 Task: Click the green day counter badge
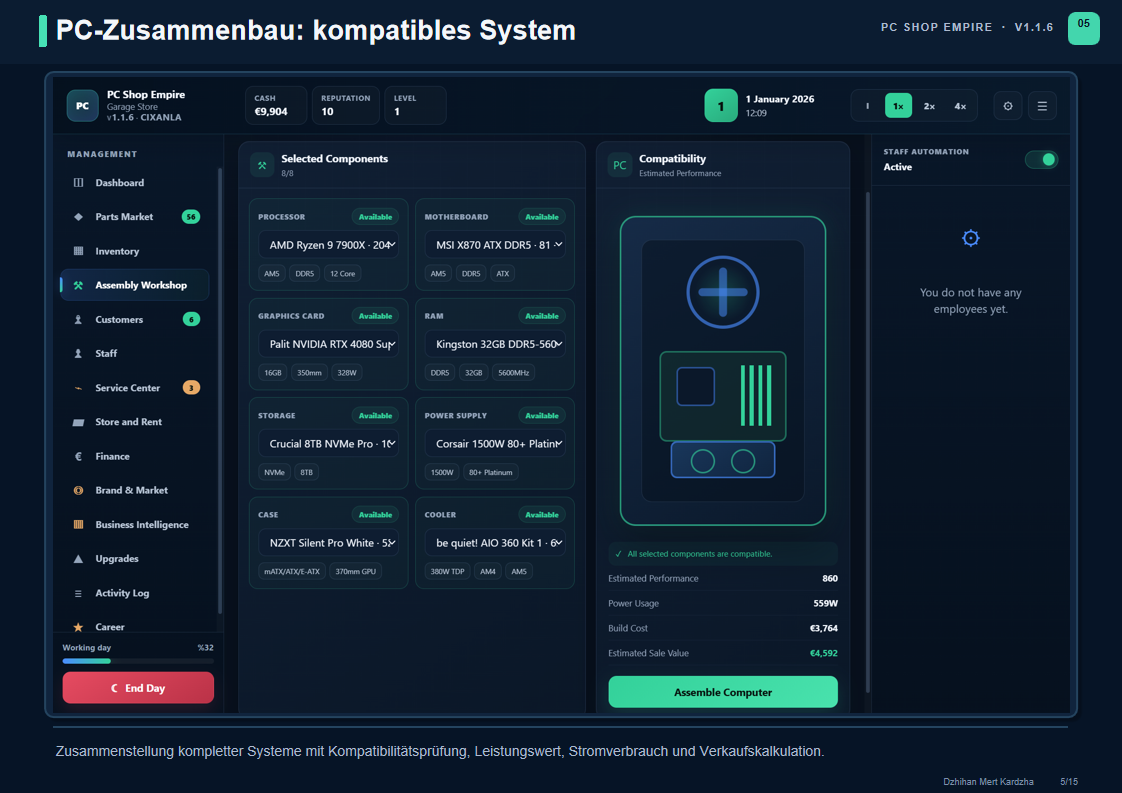pyautogui.click(x=721, y=106)
